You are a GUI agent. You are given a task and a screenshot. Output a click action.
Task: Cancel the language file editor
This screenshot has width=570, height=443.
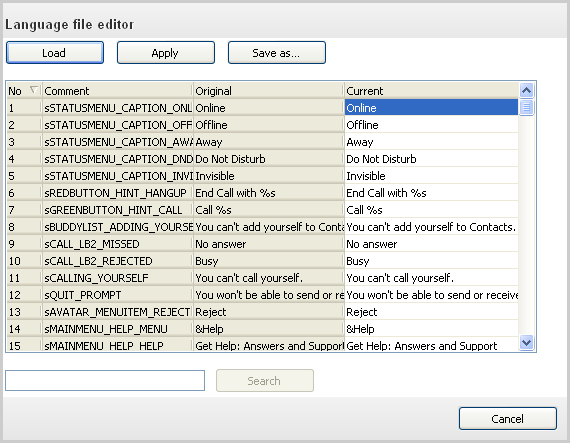point(507,419)
